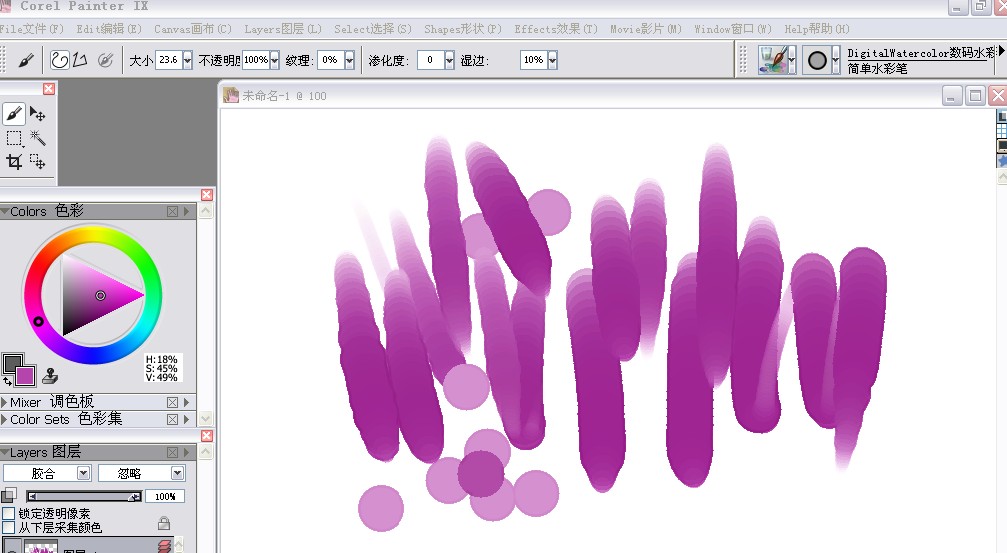Screen dimensions: 1007x553
Task: Click the purple main color swatch
Action: coord(26,376)
